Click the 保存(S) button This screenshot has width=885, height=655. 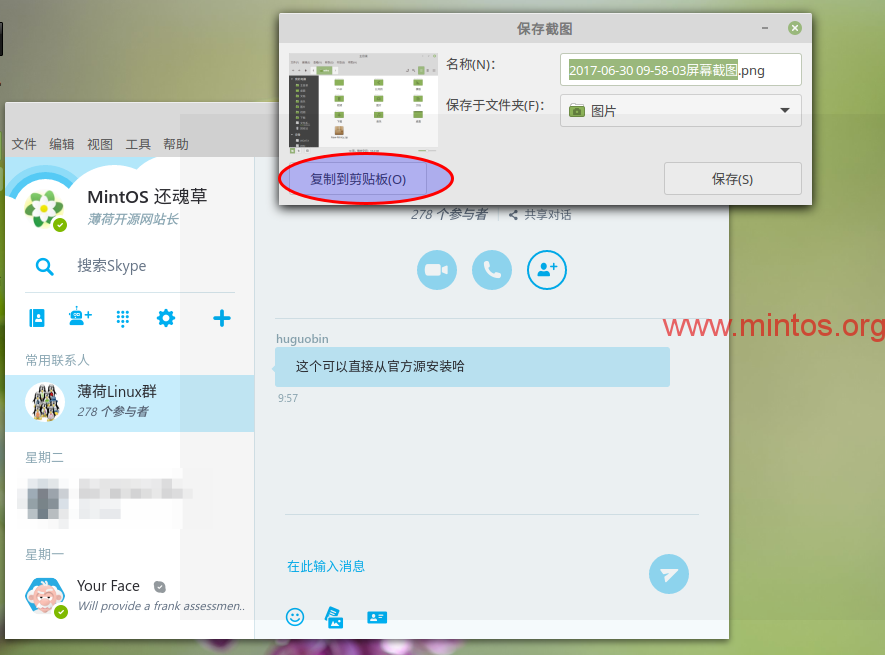tap(733, 179)
